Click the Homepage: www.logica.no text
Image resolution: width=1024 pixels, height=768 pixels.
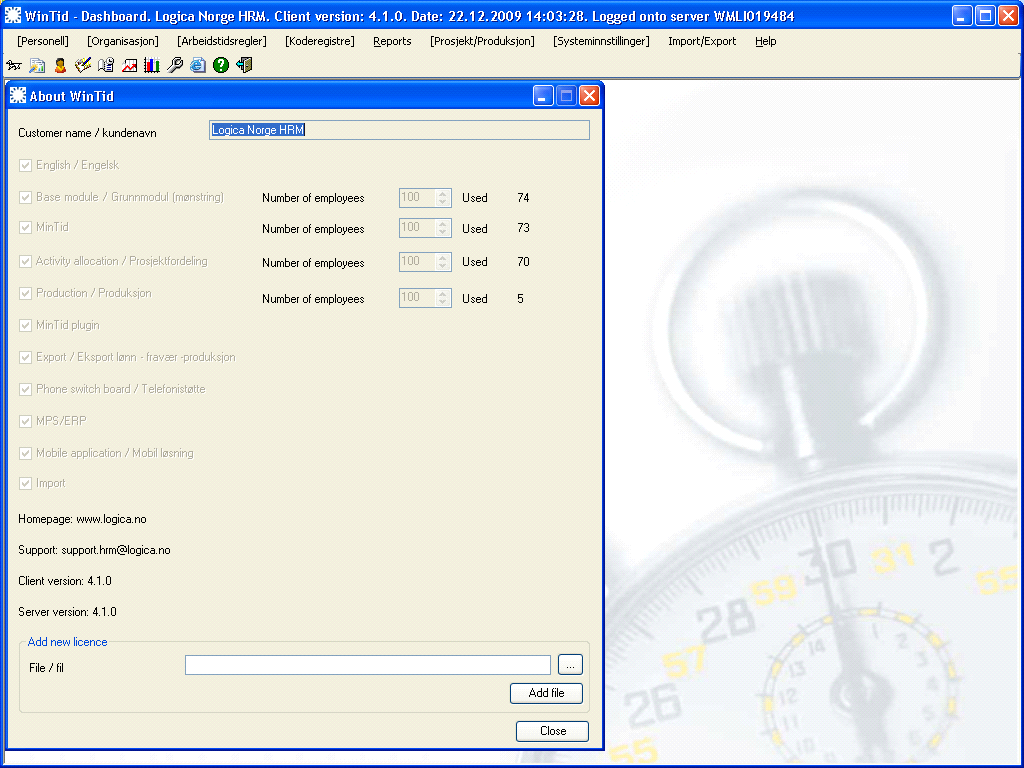point(82,519)
